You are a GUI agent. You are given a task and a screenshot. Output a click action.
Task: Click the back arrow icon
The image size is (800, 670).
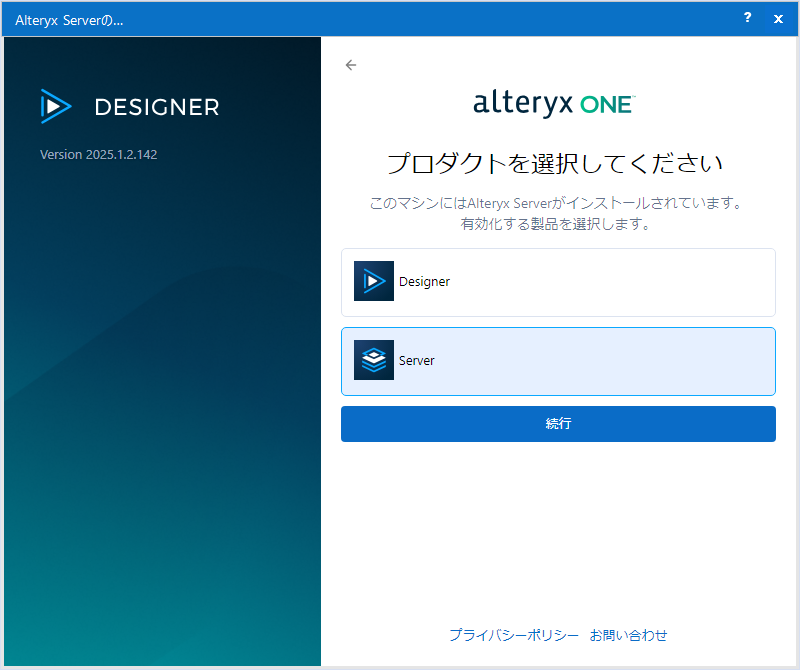coord(350,65)
